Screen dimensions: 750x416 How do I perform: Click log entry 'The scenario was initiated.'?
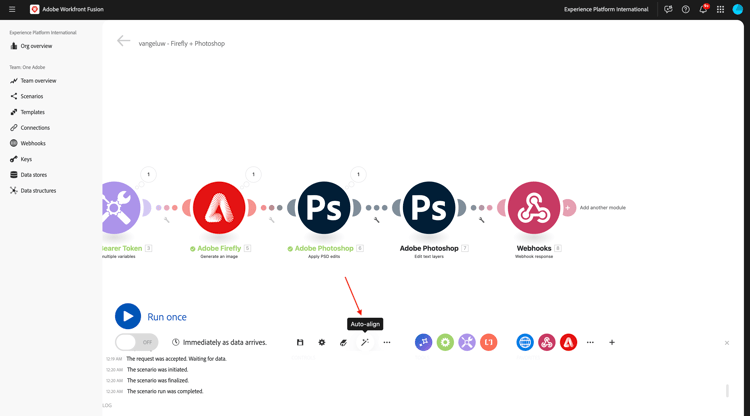(157, 370)
